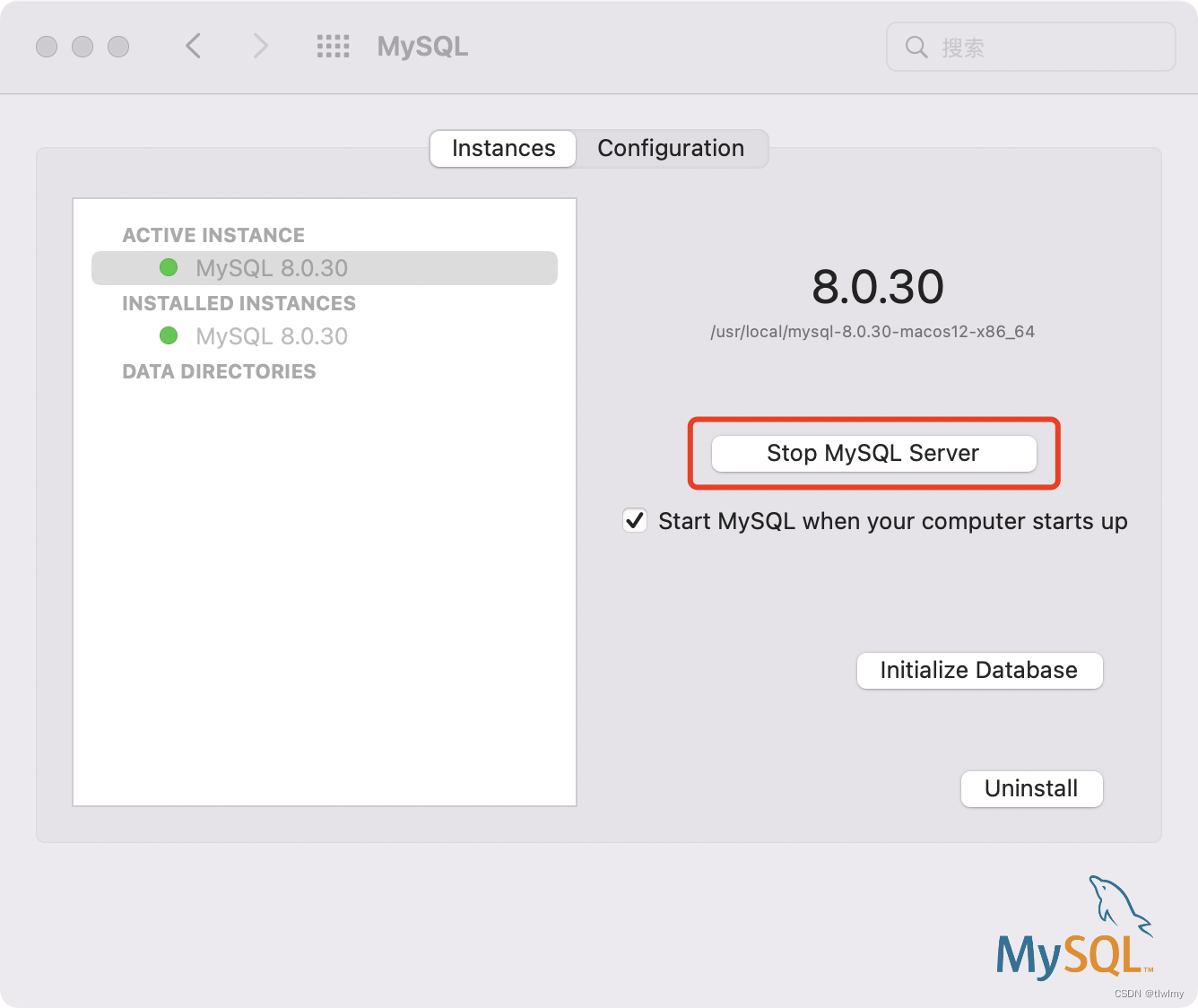Uncheck Start MySQL when computer starts up
The image size is (1198, 1008).
pos(635,520)
